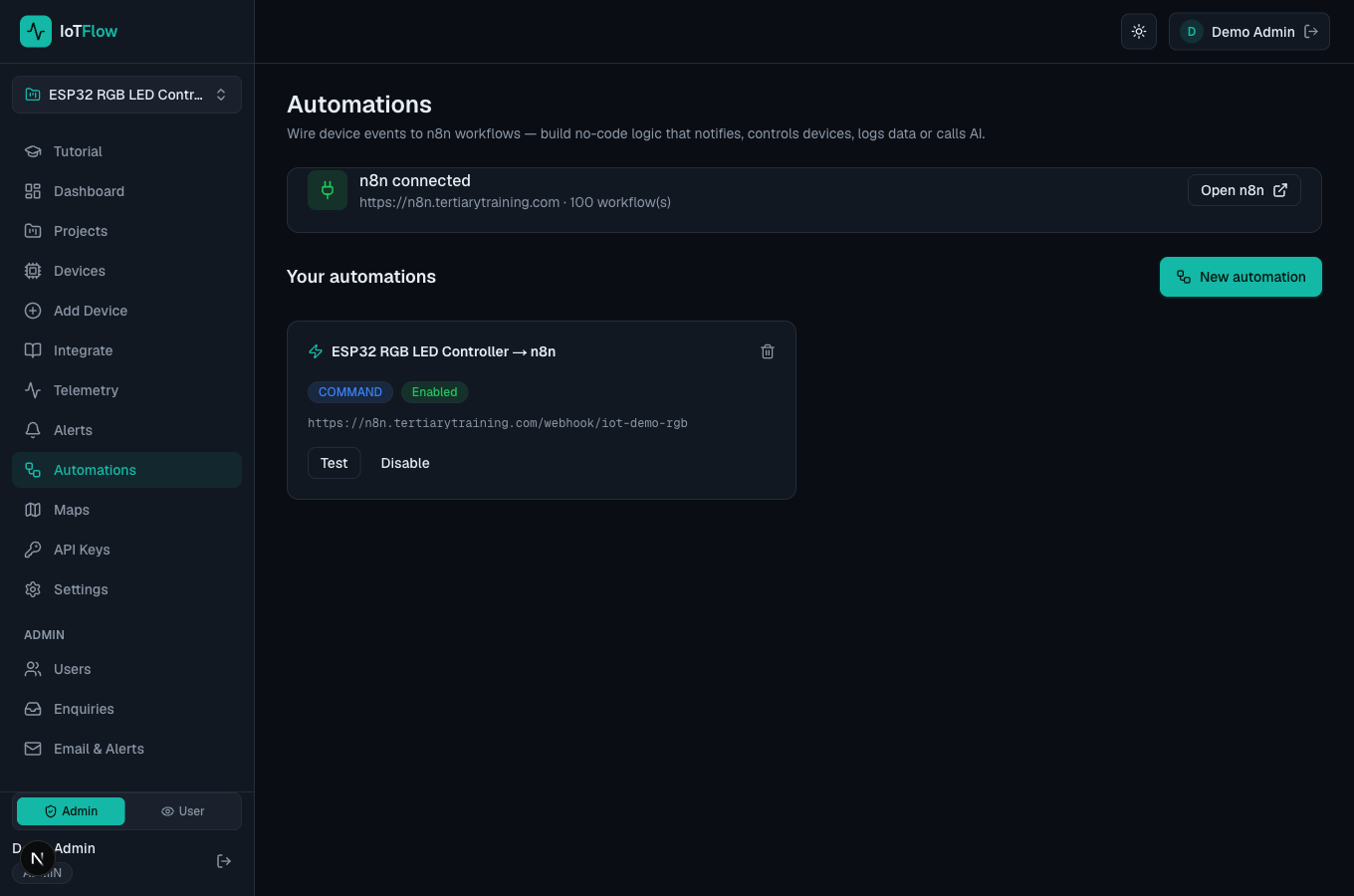The width and height of the screenshot is (1354, 896).
Task: Click the iot-demo-rgb webhook URL text
Action: [498, 423]
